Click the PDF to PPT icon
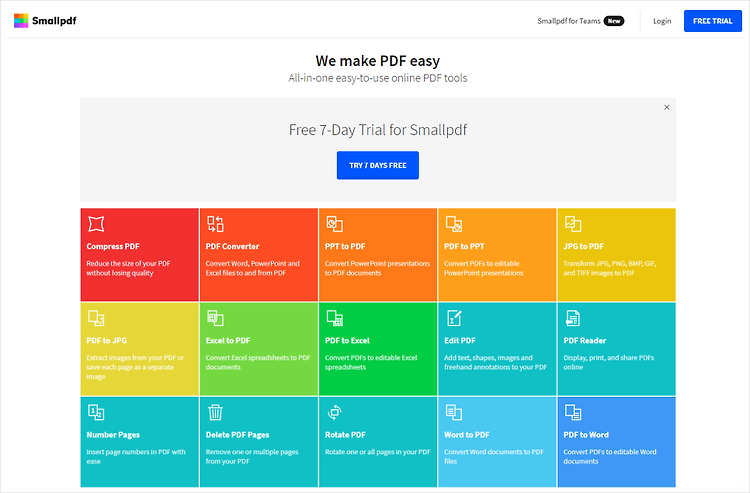The height and width of the screenshot is (493, 750). [x=454, y=224]
